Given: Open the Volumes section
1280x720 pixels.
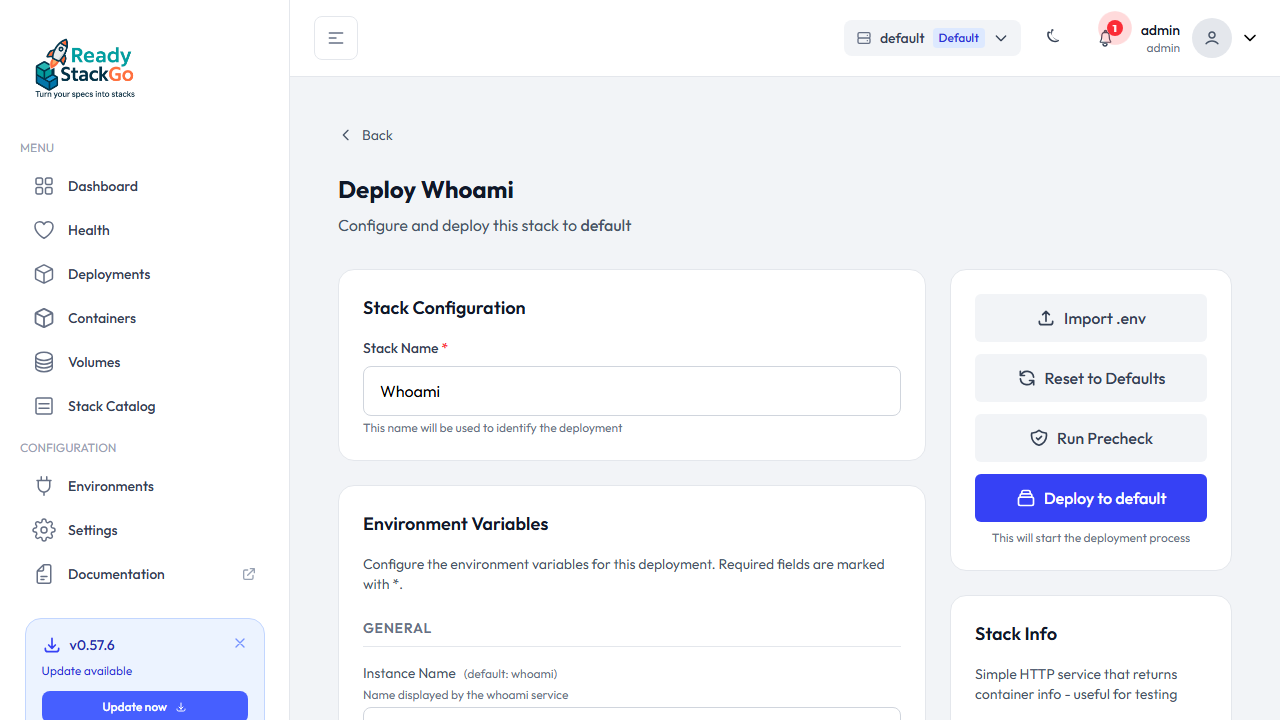Looking at the screenshot, I should click(x=93, y=362).
